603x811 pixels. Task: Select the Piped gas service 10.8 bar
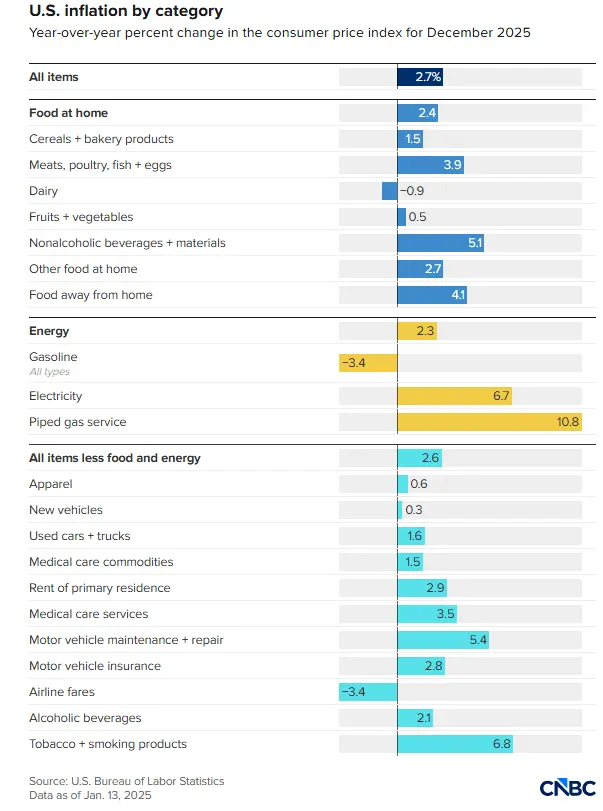tap(489, 422)
